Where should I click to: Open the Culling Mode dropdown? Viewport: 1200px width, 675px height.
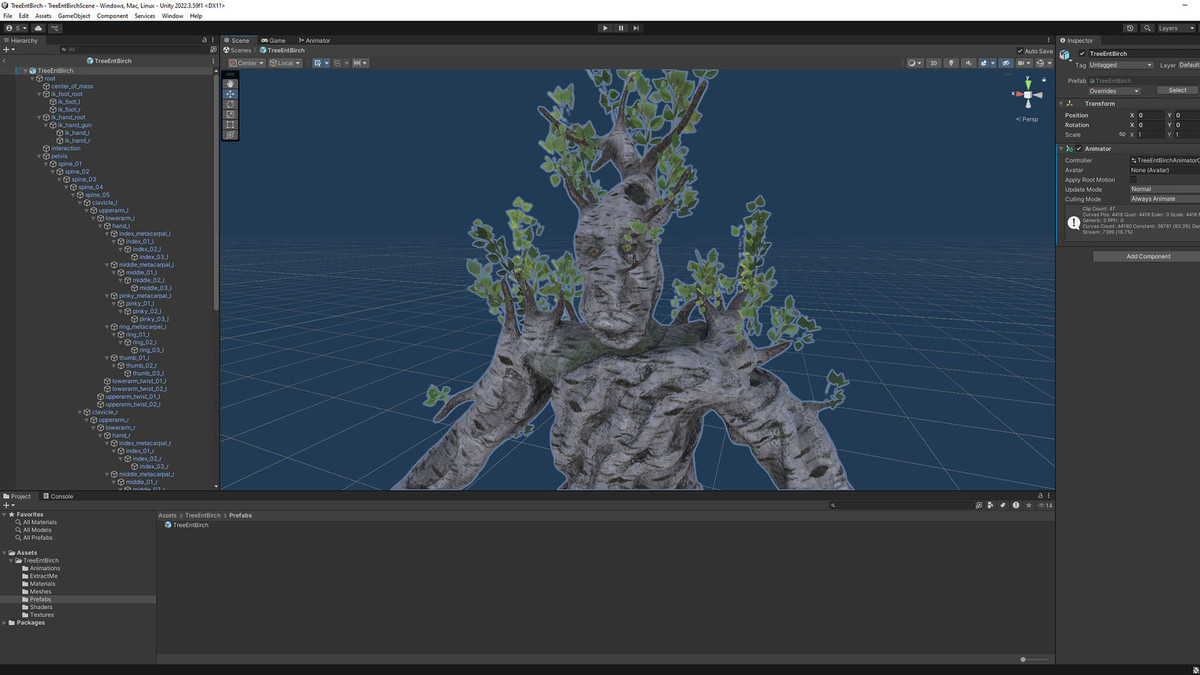click(x=1164, y=199)
